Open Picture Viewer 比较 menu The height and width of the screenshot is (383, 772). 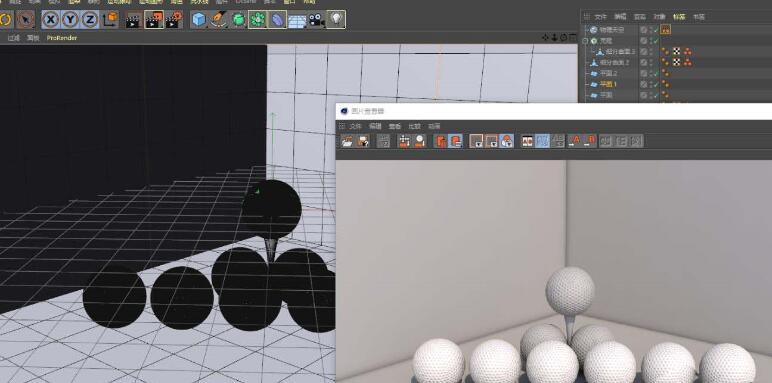pos(415,127)
